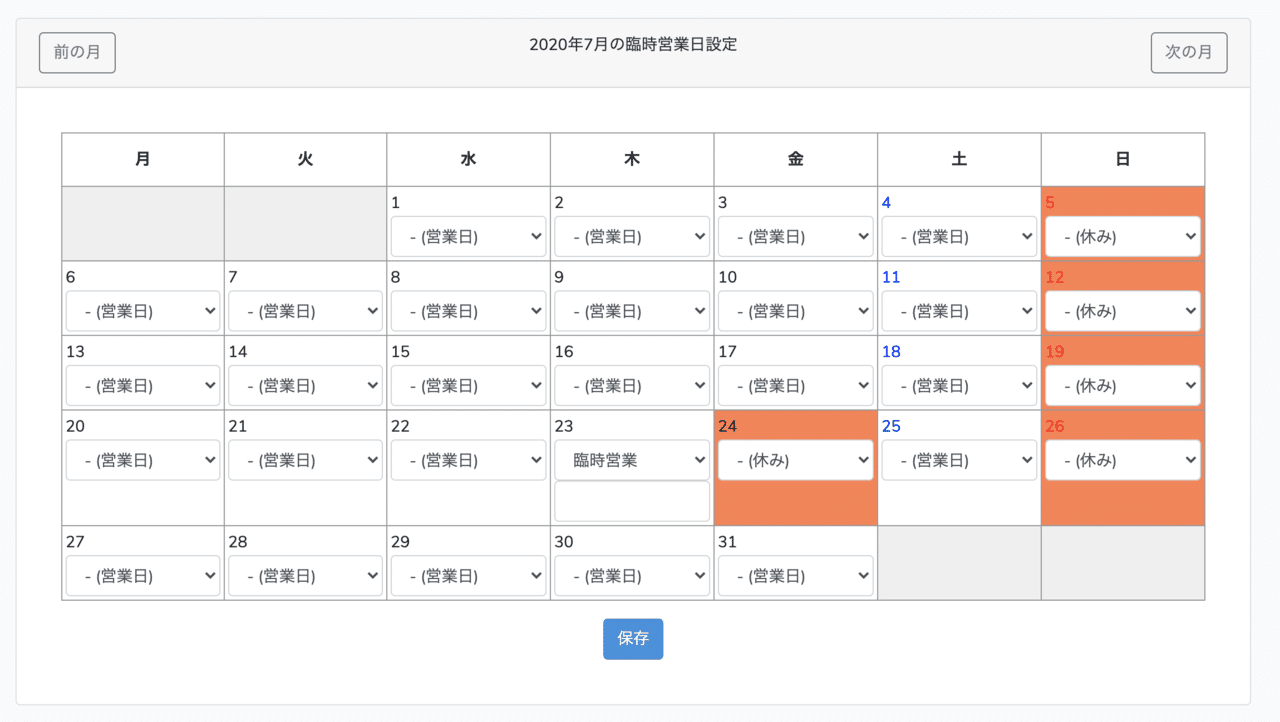The width and height of the screenshot is (1280, 722).
Task: Open the status dropdown for day 12
Action: [x=1122, y=311]
